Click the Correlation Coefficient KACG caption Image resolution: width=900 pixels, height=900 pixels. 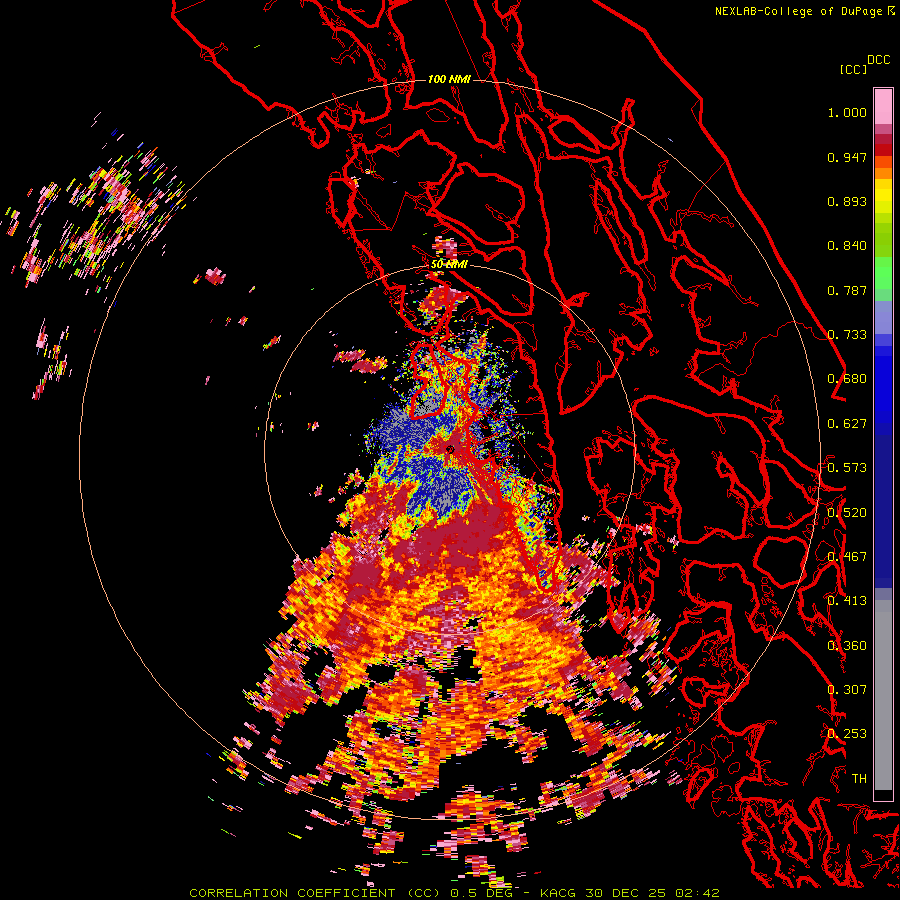454,893
